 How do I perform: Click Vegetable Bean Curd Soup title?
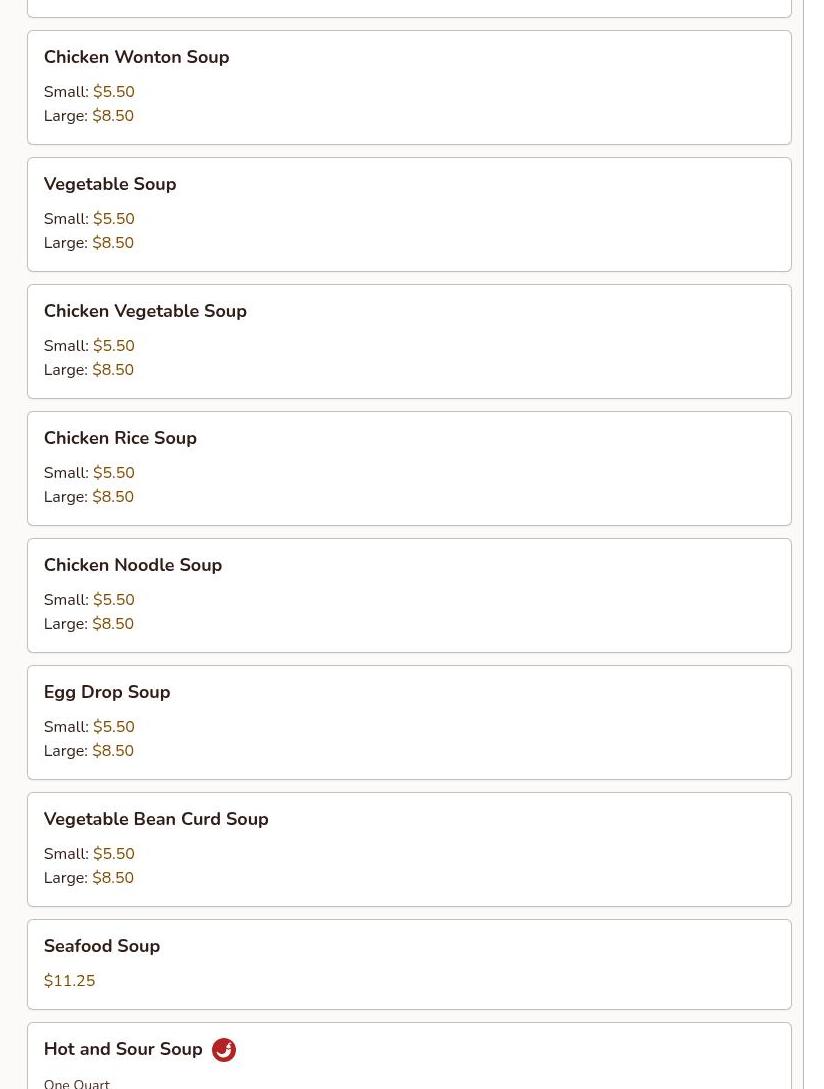click(x=156, y=820)
